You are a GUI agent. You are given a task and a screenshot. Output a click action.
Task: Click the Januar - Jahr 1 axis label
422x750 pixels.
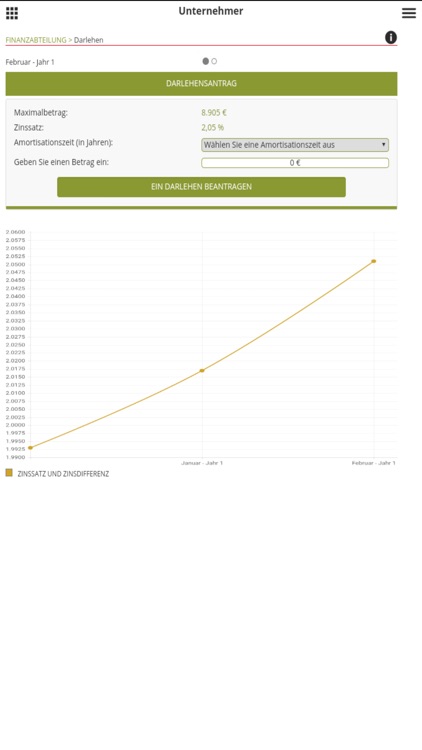(x=202, y=463)
